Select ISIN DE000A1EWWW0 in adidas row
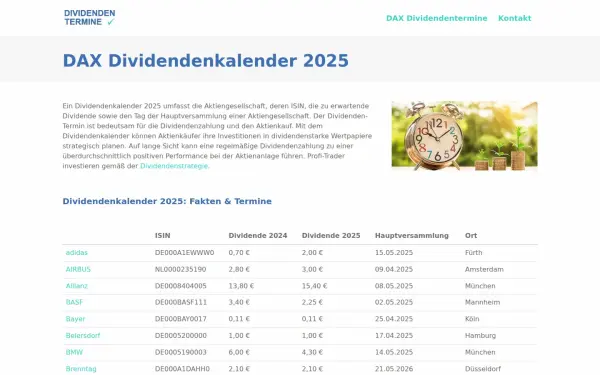The image size is (600, 375). click(184, 253)
